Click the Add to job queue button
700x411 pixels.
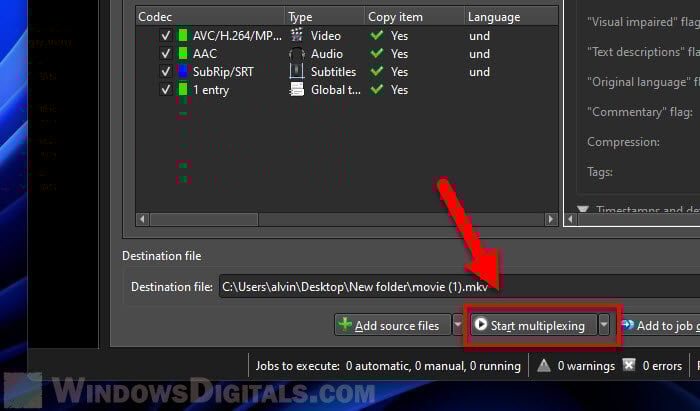[x=662, y=326]
